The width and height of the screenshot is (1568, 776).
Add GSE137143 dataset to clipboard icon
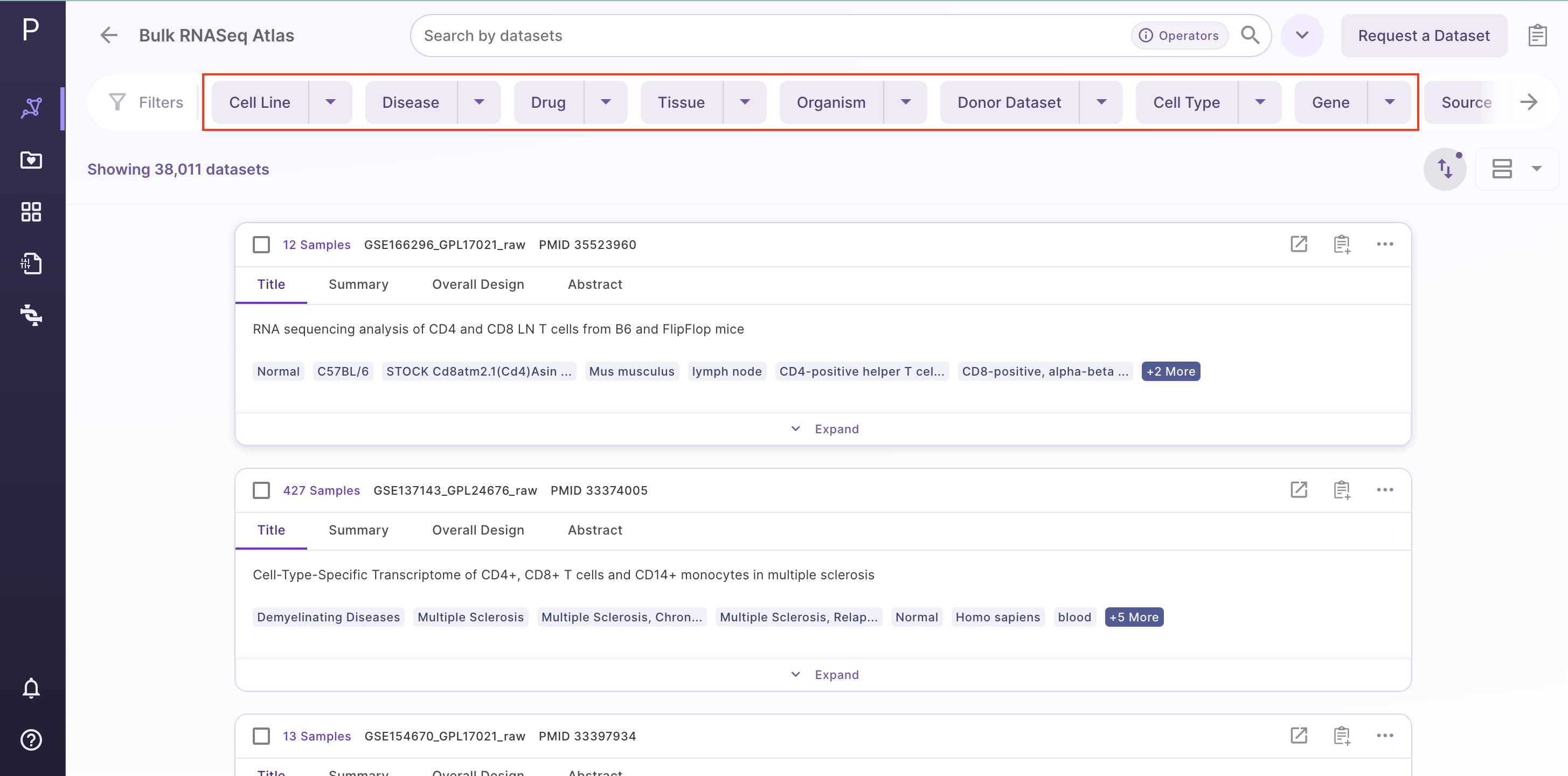(x=1342, y=490)
